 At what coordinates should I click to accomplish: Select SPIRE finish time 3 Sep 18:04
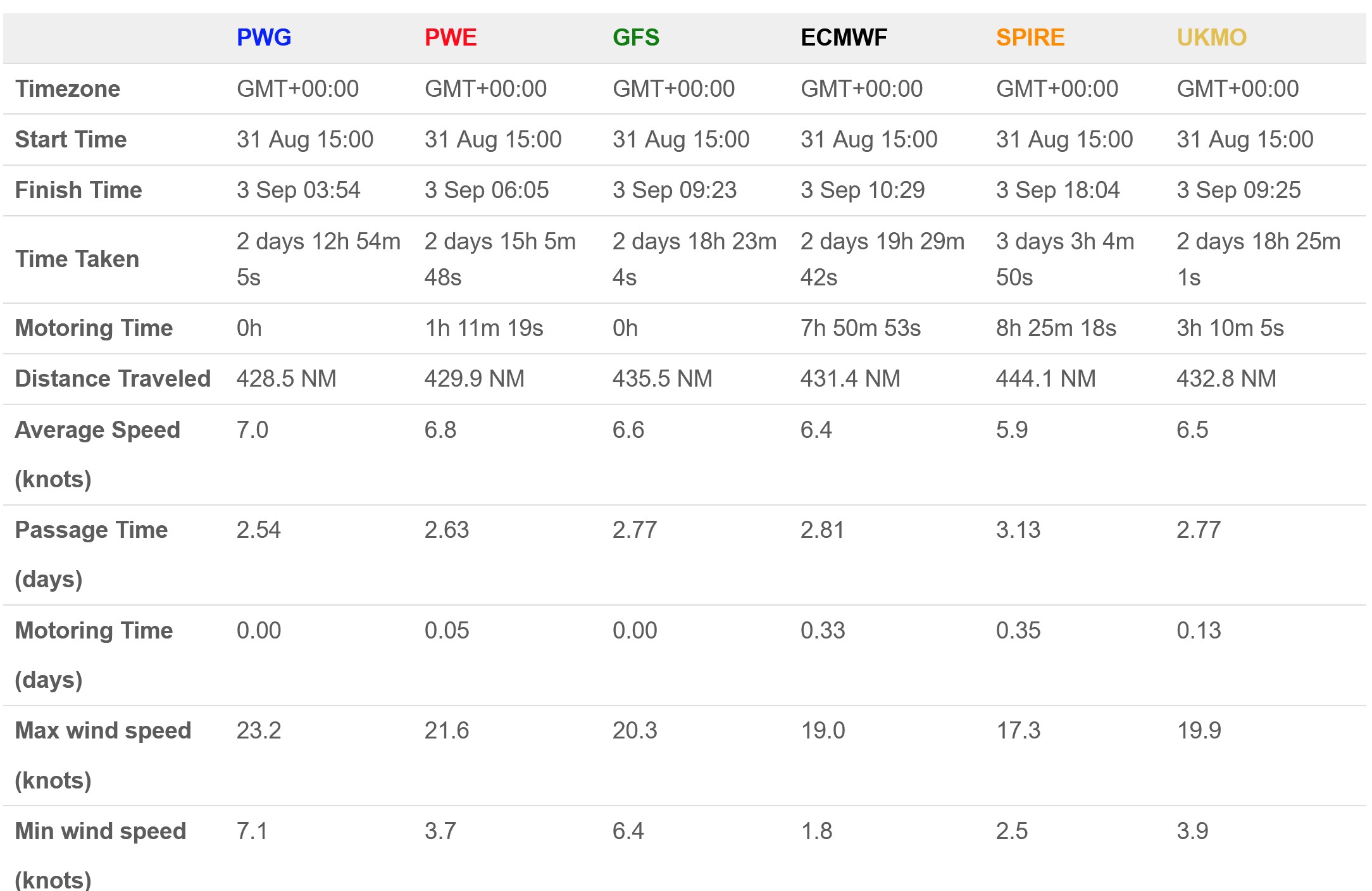1057,190
